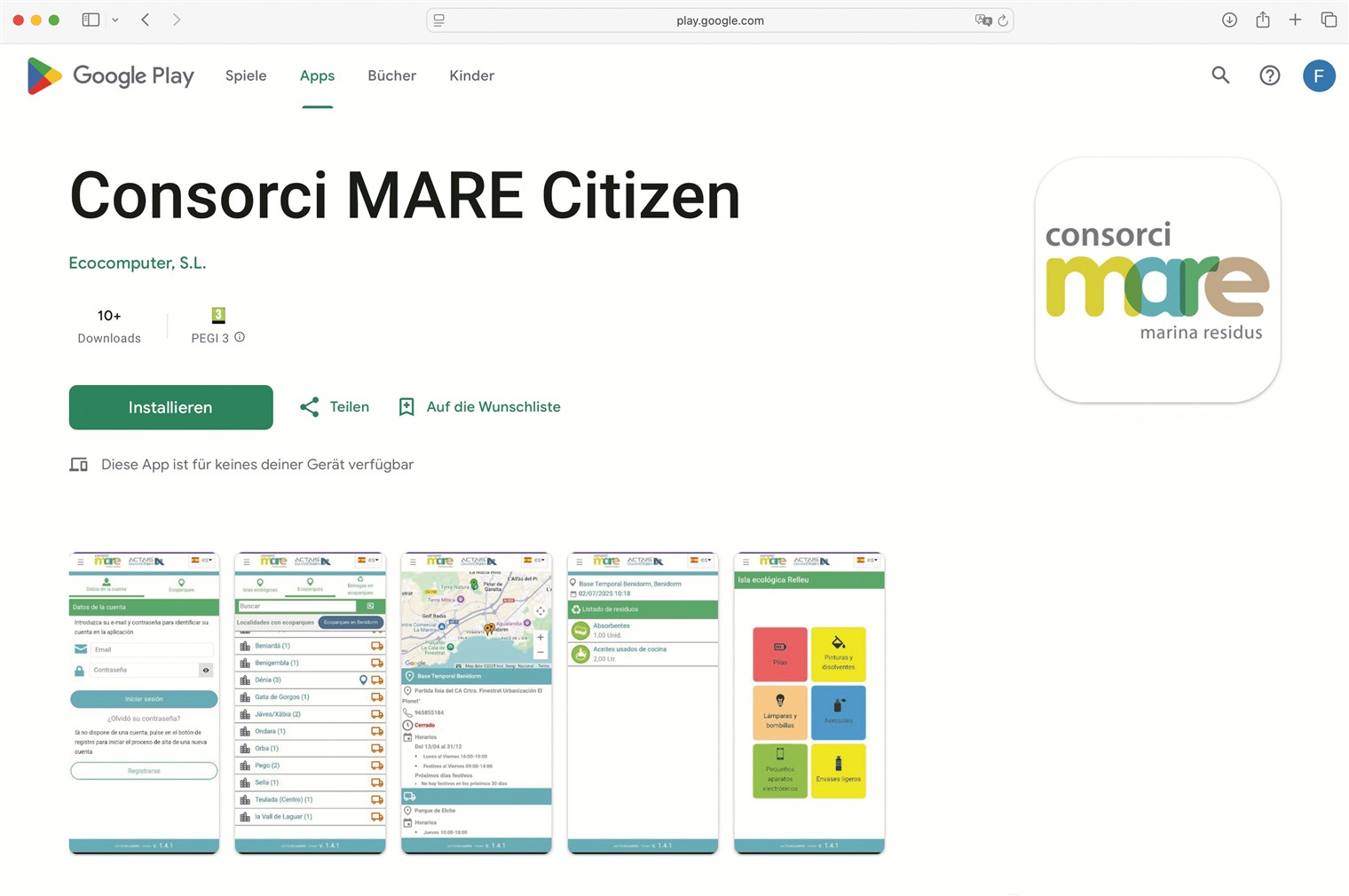Screen dimensions: 1349x896
Task: Click the Google Play logo
Action: coord(110,76)
